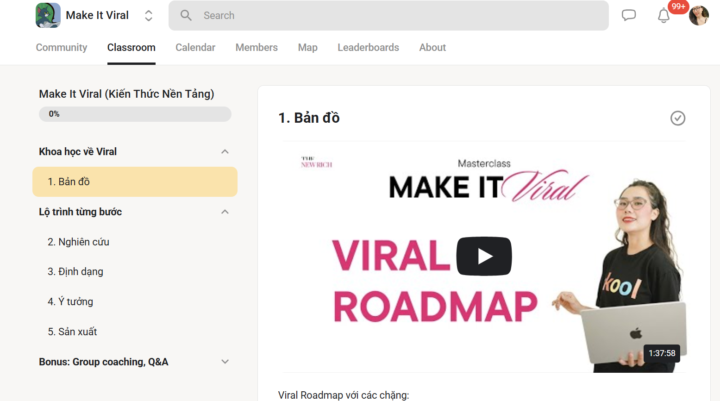The image size is (720, 401).
Task: Open the Leaderboards tab
Action: [x=368, y=47]
